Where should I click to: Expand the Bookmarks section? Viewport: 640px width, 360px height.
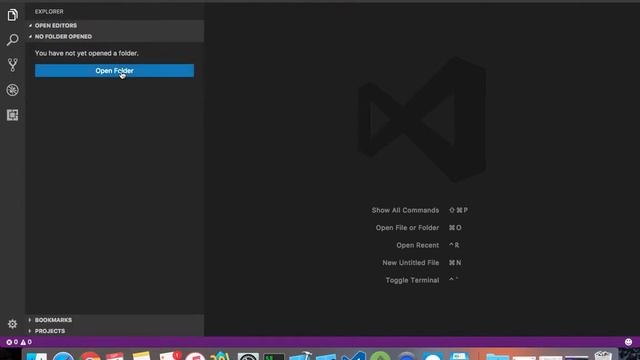[x=115, y=320]
